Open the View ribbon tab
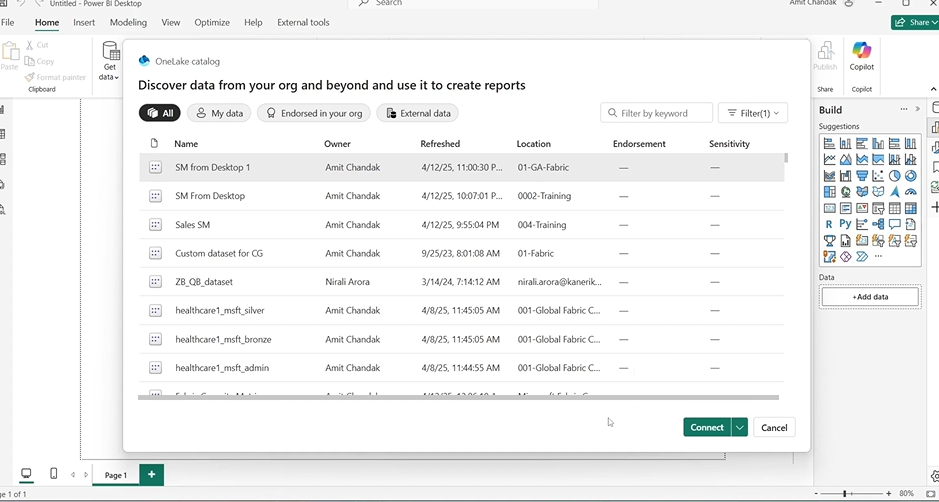This screenshot has height=502, width=939. 171,22
